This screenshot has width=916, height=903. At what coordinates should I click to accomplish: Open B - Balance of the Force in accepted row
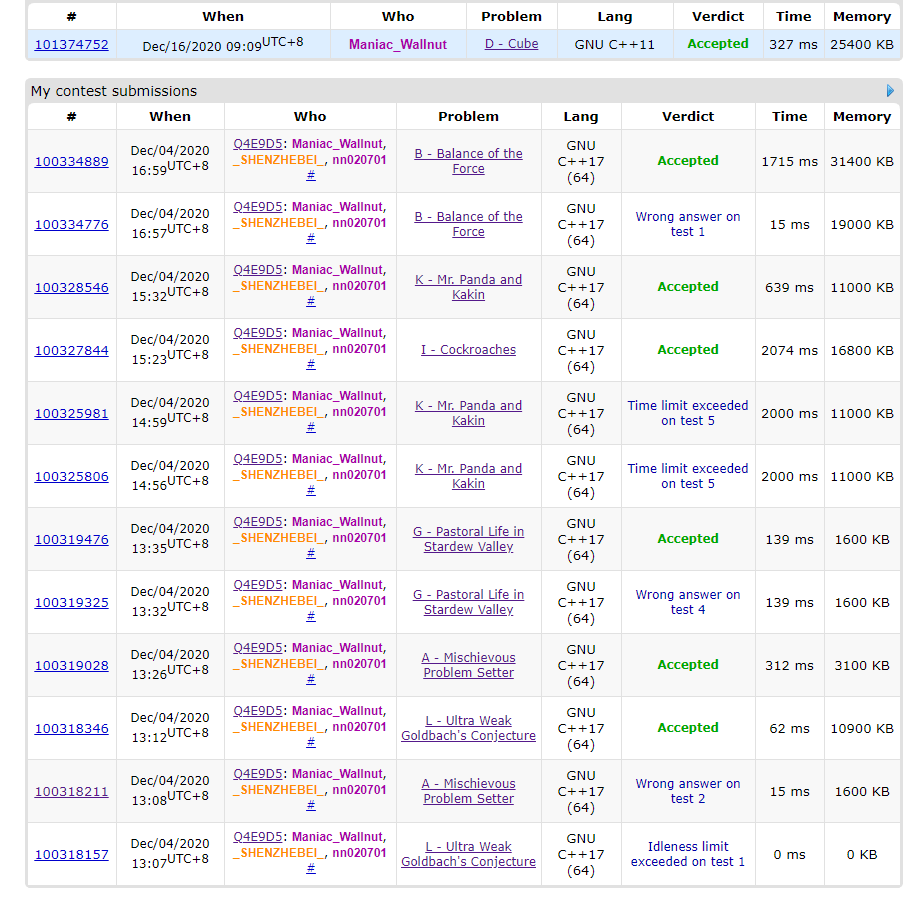coord(468,161)
